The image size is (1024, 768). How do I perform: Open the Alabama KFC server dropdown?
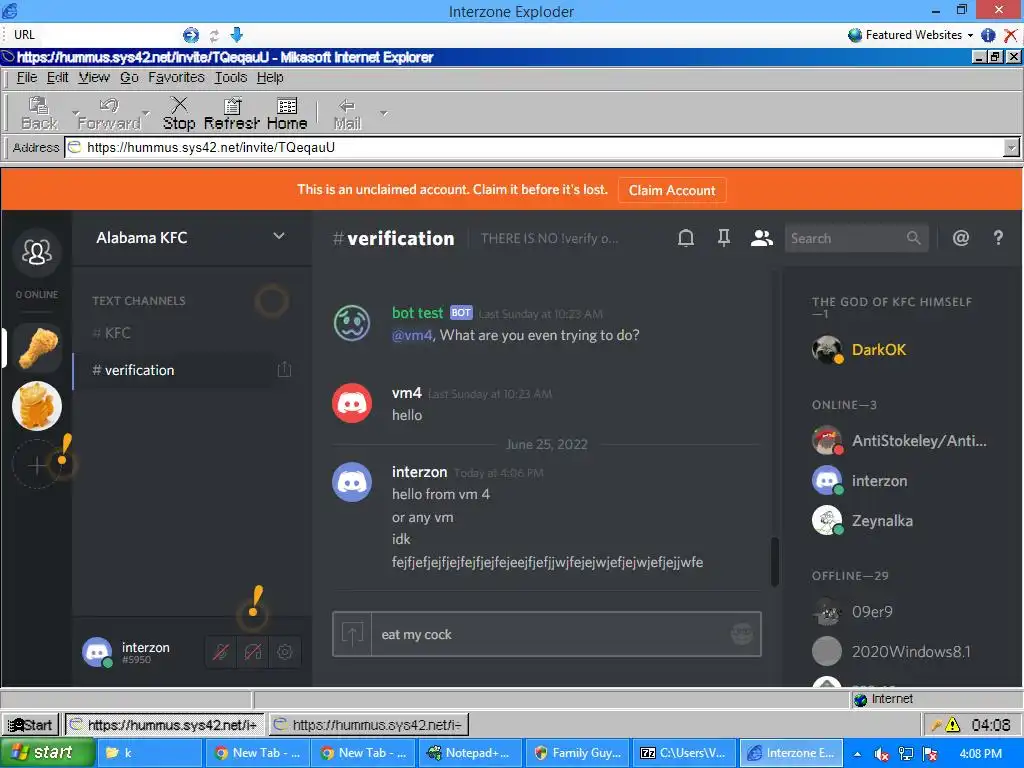[x=279, y=236]
